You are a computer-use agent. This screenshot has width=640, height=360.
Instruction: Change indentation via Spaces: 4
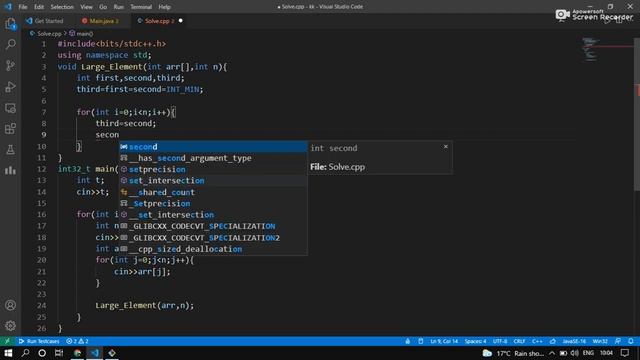(476, 341)
